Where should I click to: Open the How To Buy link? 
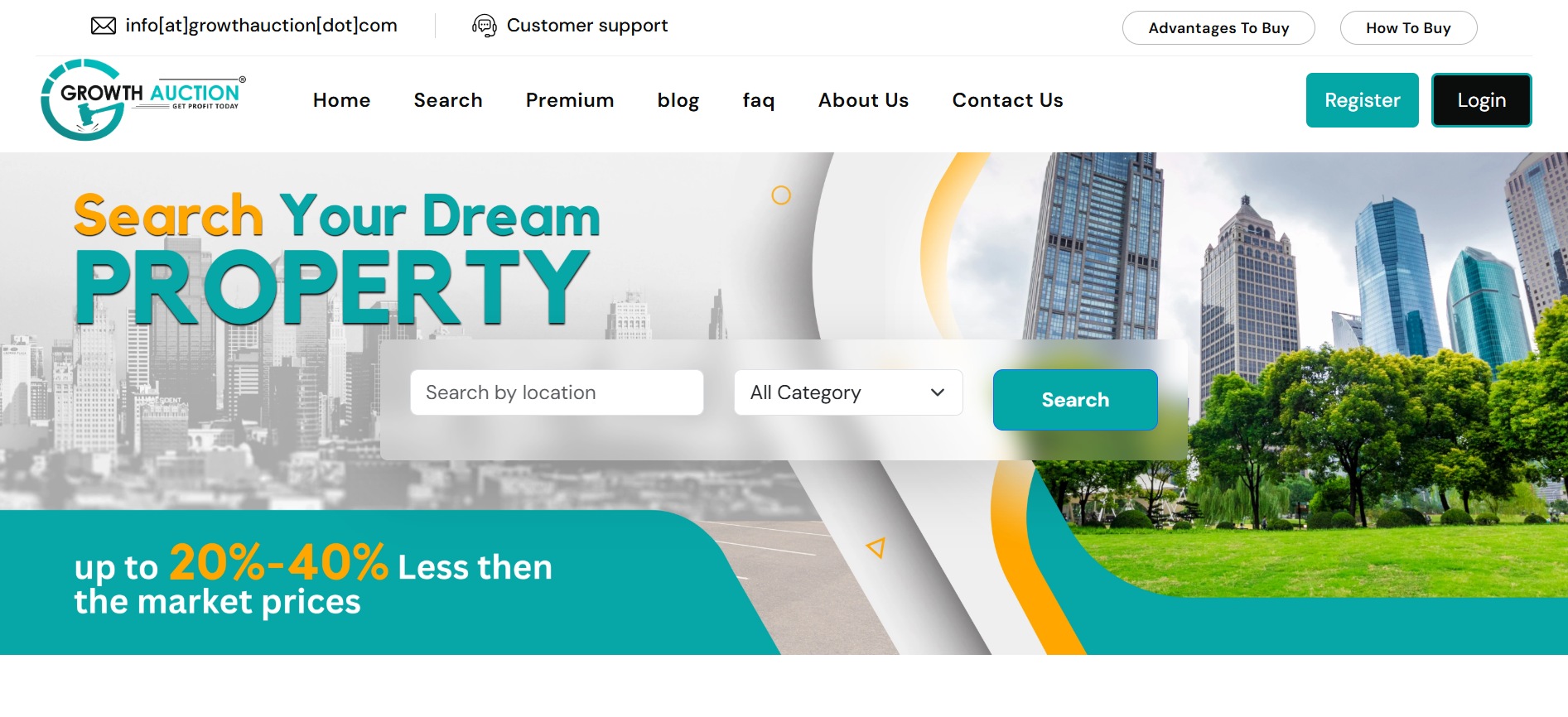click(x=1408, y=27)
